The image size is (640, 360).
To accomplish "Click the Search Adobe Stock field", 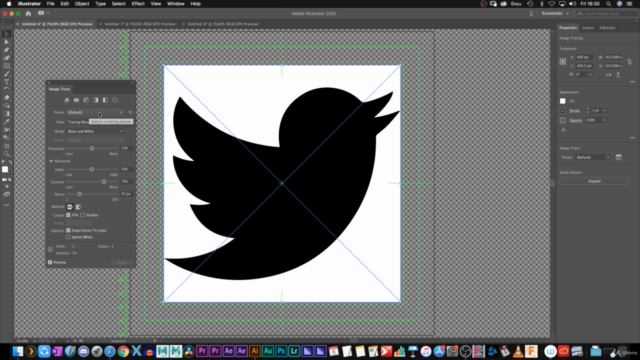I will pyautogui.click(x=607, y=13).
